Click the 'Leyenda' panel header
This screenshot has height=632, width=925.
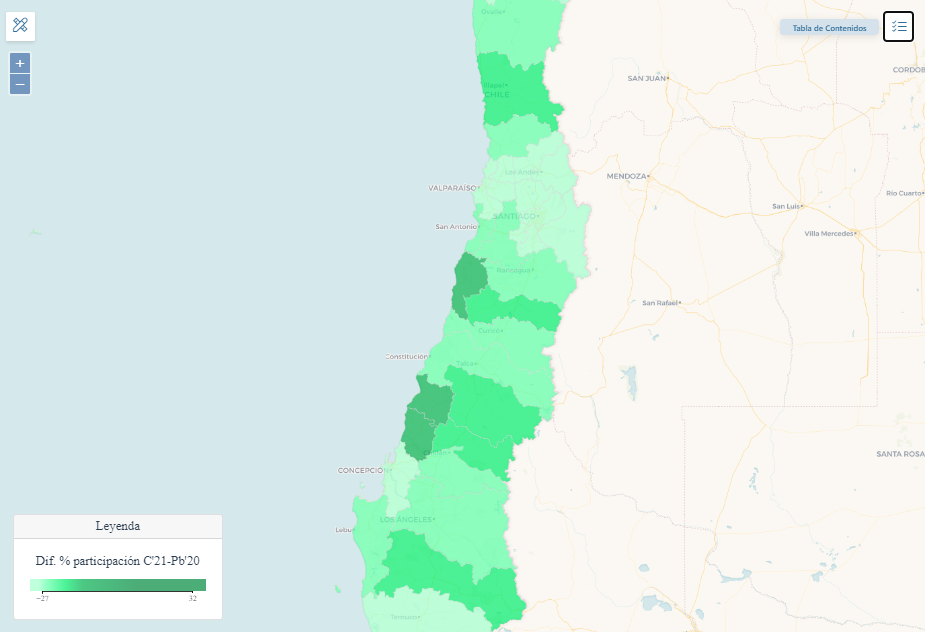(x=118, y=526)
